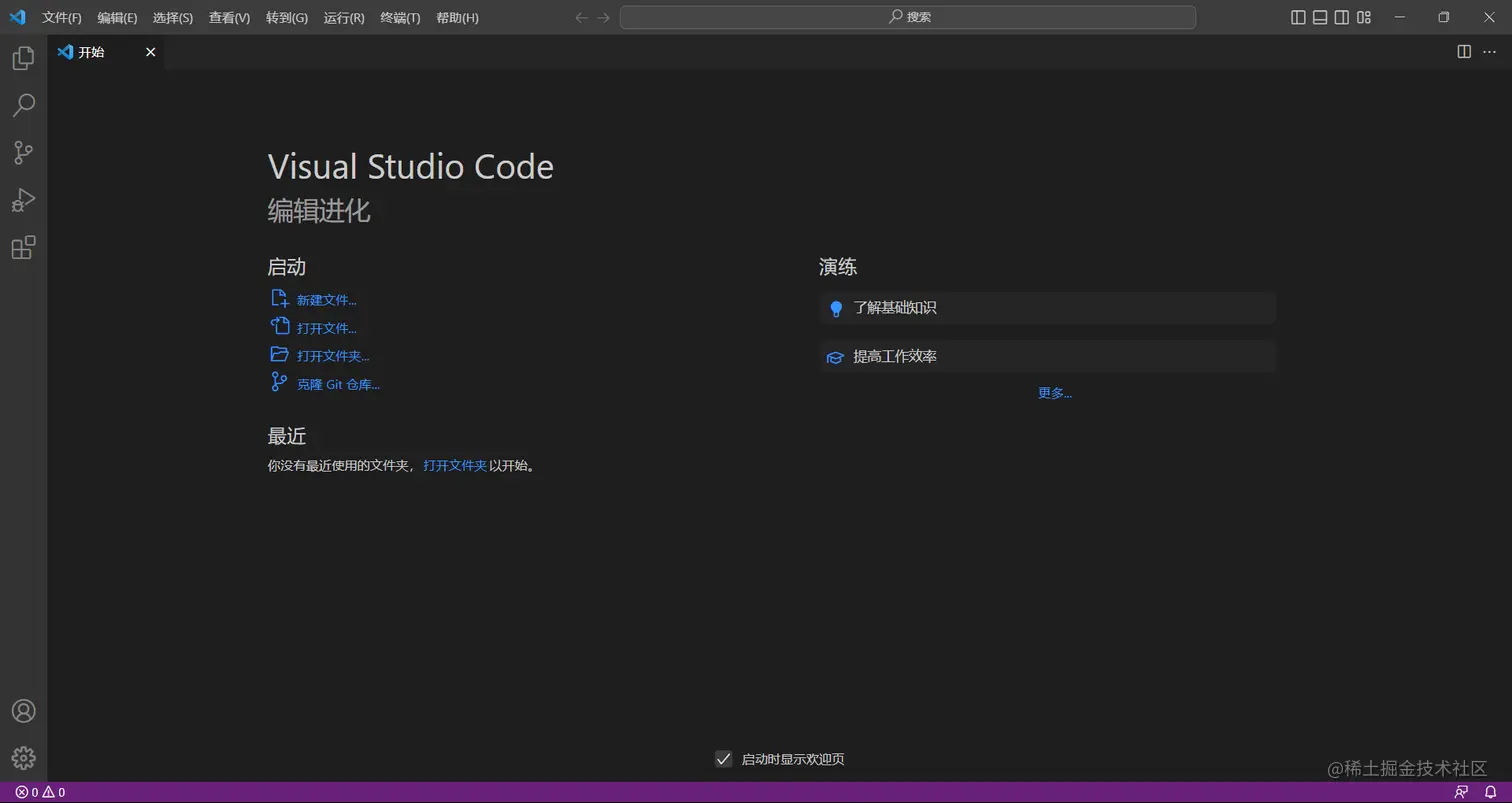Click the 搜索 command center box
The width and height of the screenshot is (1512, 803).
pyautogui.click(x=908, y=17)
